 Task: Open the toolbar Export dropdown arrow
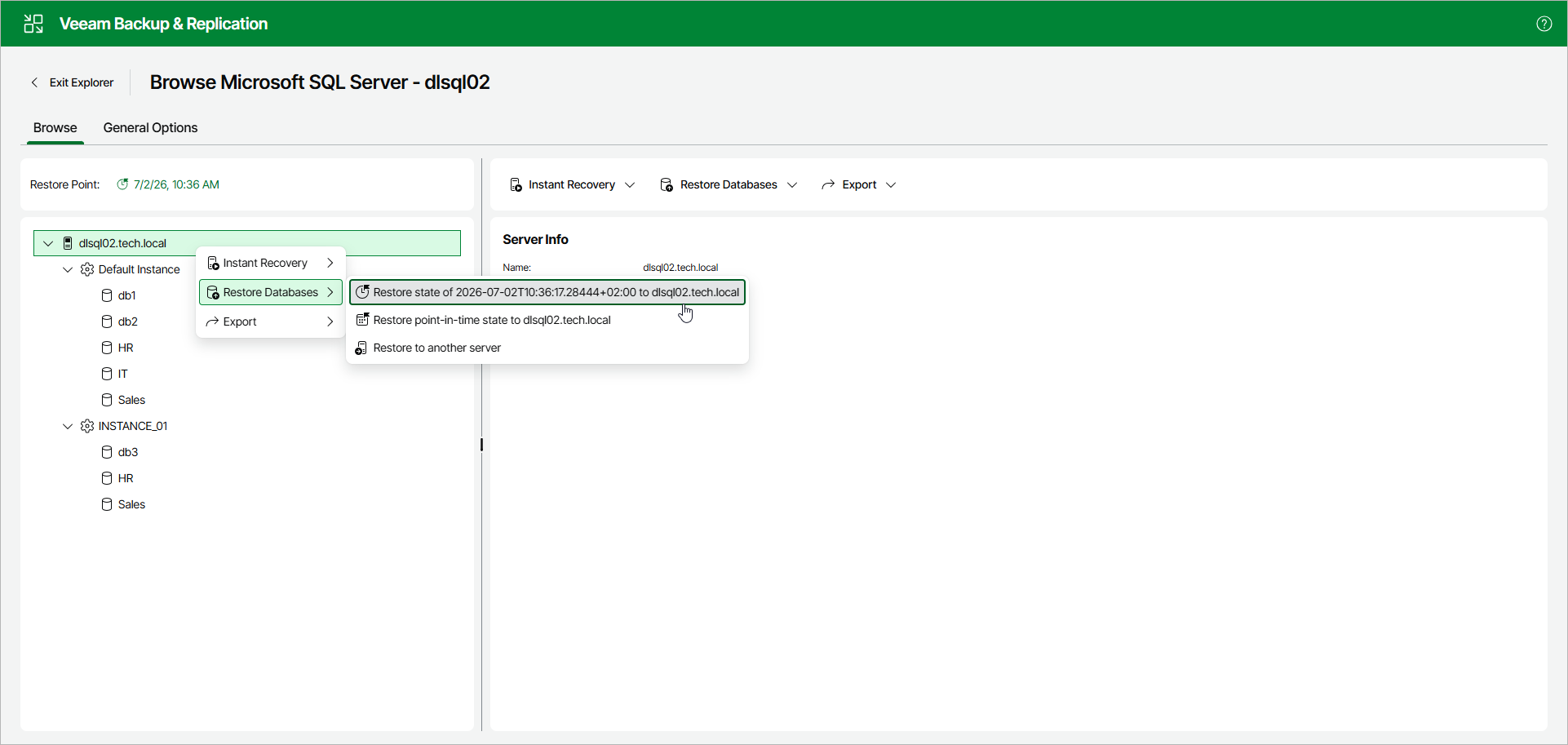click(891, 185)
